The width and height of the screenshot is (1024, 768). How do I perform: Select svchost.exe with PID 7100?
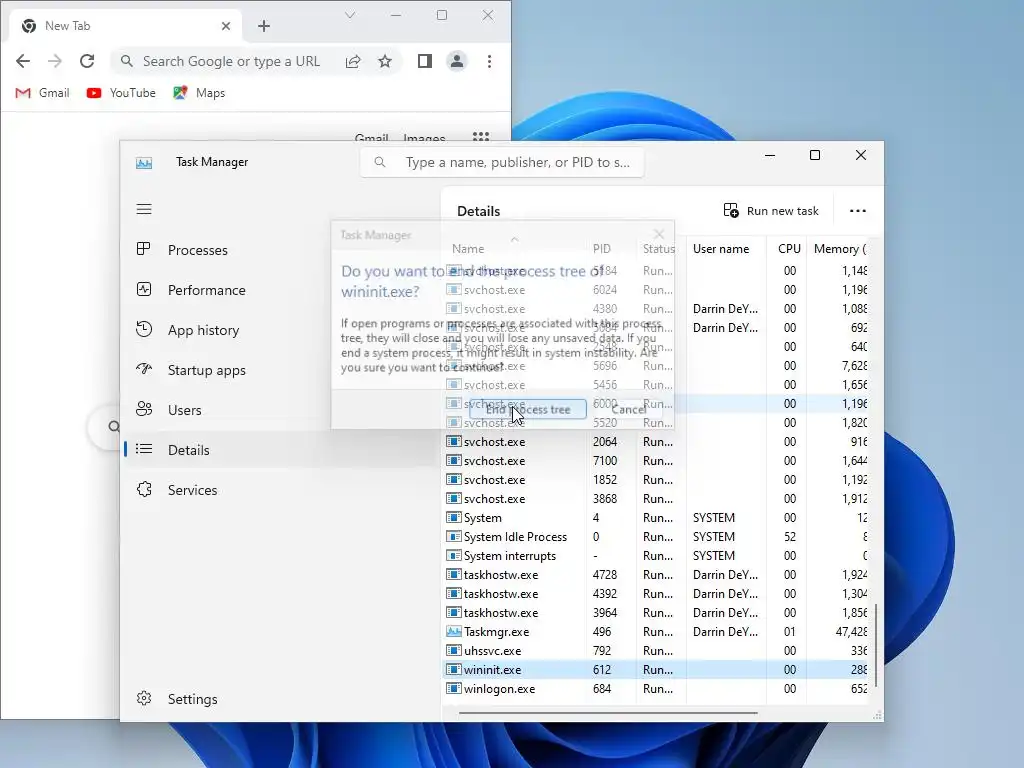[x=656, y=460]
